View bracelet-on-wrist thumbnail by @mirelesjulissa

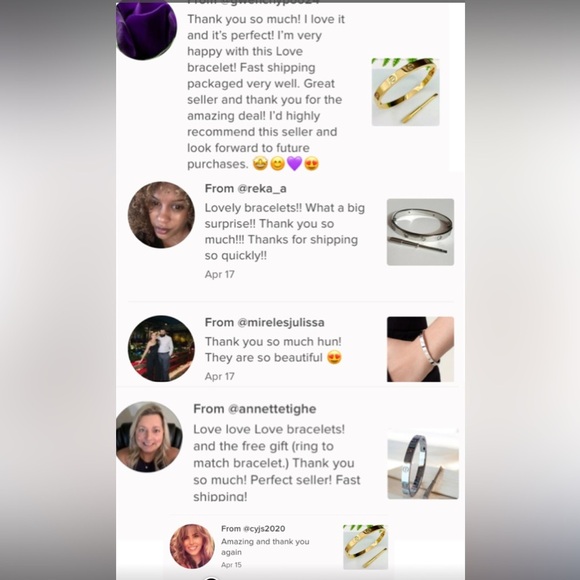420,349
